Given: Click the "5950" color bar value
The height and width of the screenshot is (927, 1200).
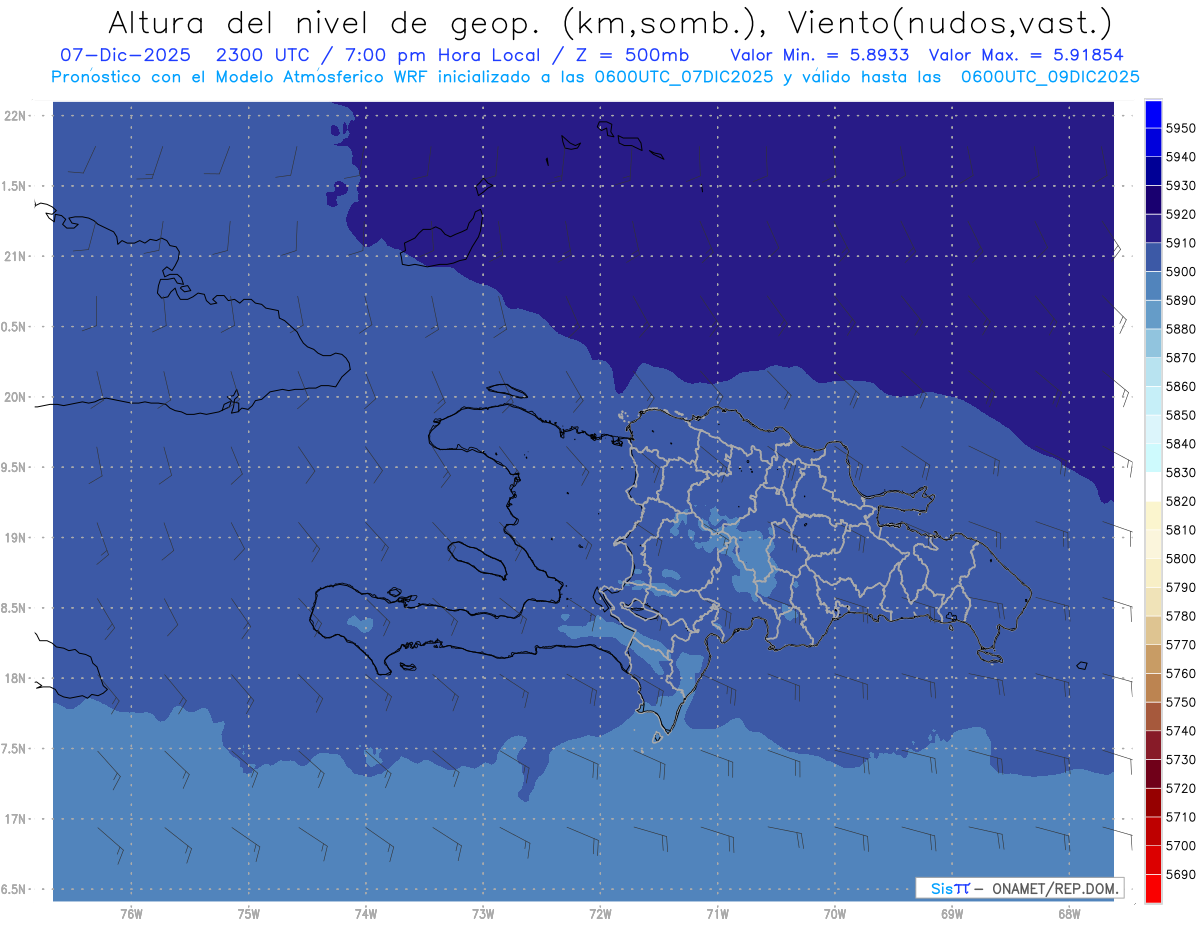Looking at the screenshot, I should point(1180,128).
